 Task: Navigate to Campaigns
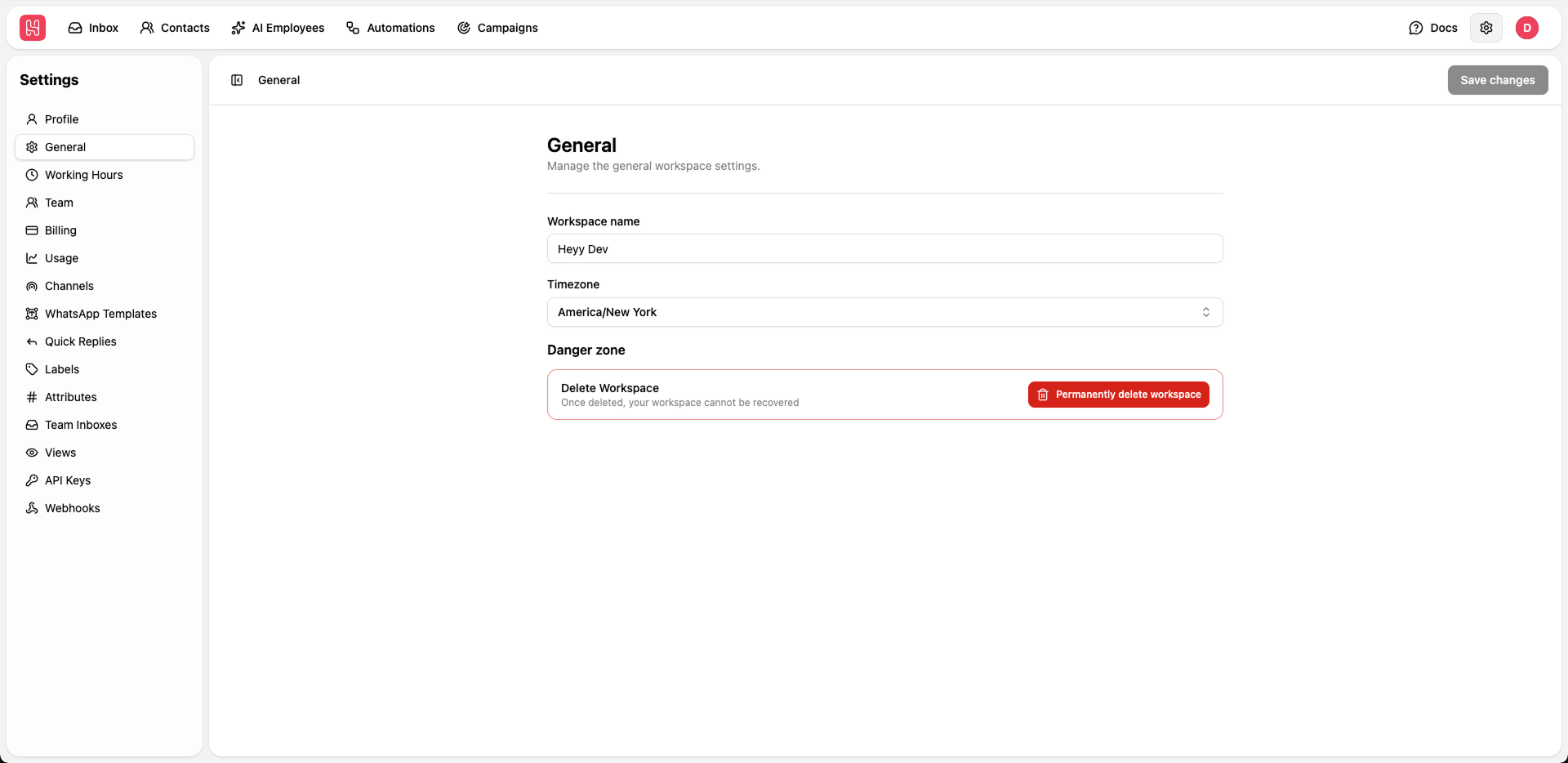(498, 27)
